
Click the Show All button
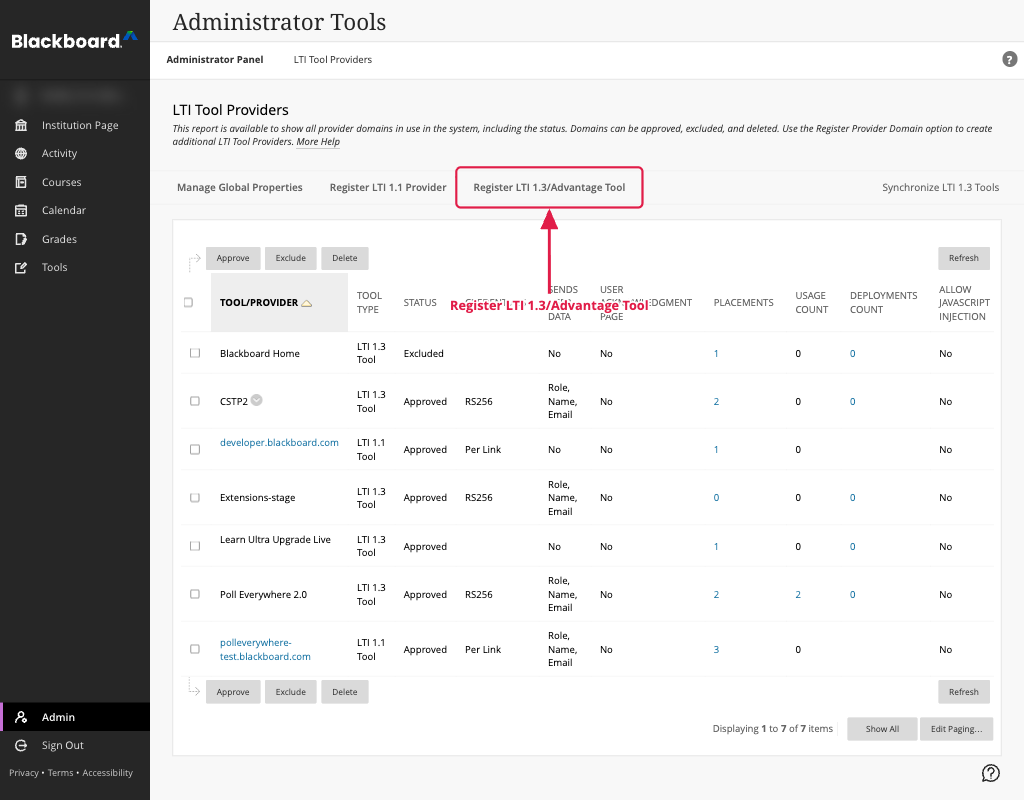tap(882, 729)
